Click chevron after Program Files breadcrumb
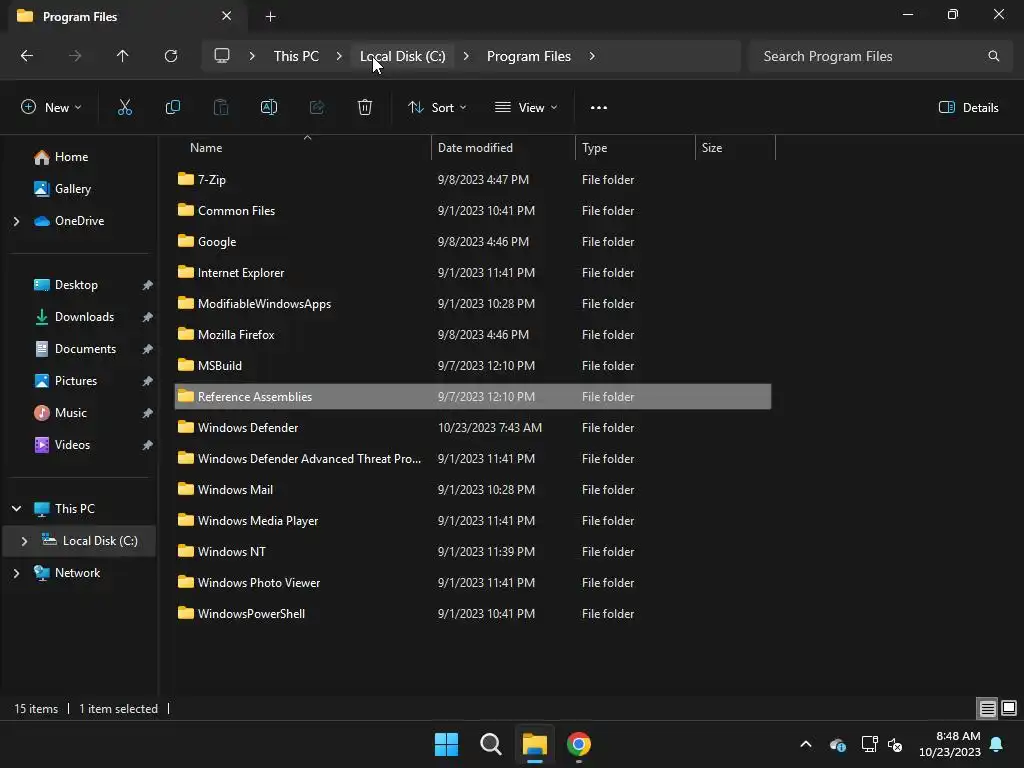 click(x=592, y=56)
